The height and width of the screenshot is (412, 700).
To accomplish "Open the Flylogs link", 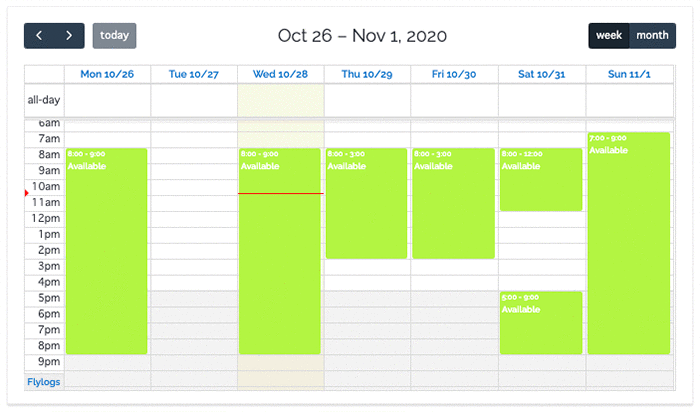I will 44,382.
